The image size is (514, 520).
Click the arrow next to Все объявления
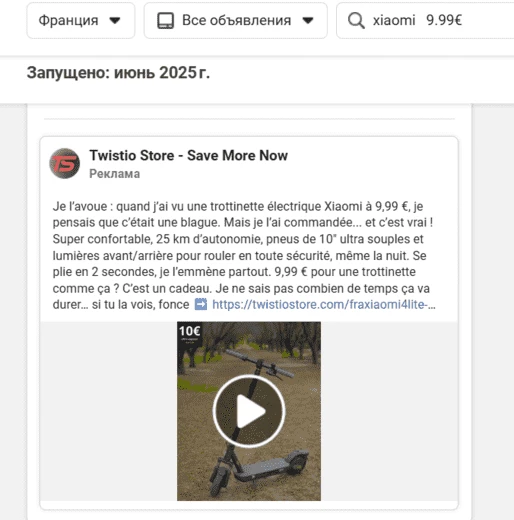(308, 21)
